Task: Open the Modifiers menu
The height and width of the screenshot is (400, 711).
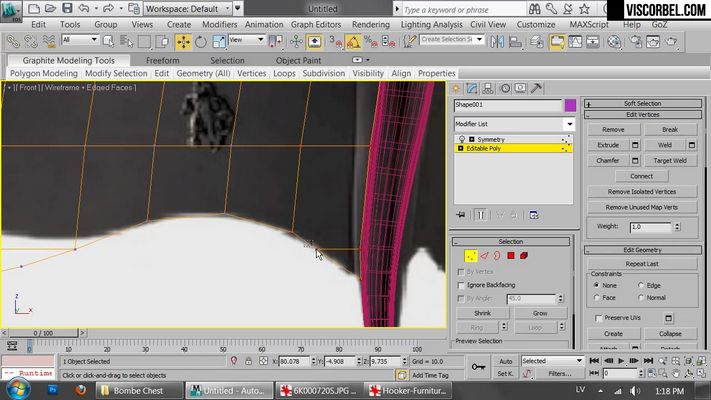Action: pyautogui.click(x=219, y=24)
